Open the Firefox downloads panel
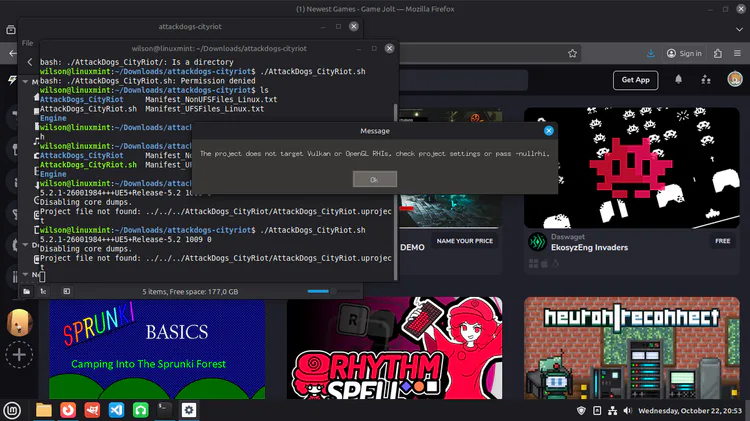This screenshot has width=750, height=421. [651, 54]
